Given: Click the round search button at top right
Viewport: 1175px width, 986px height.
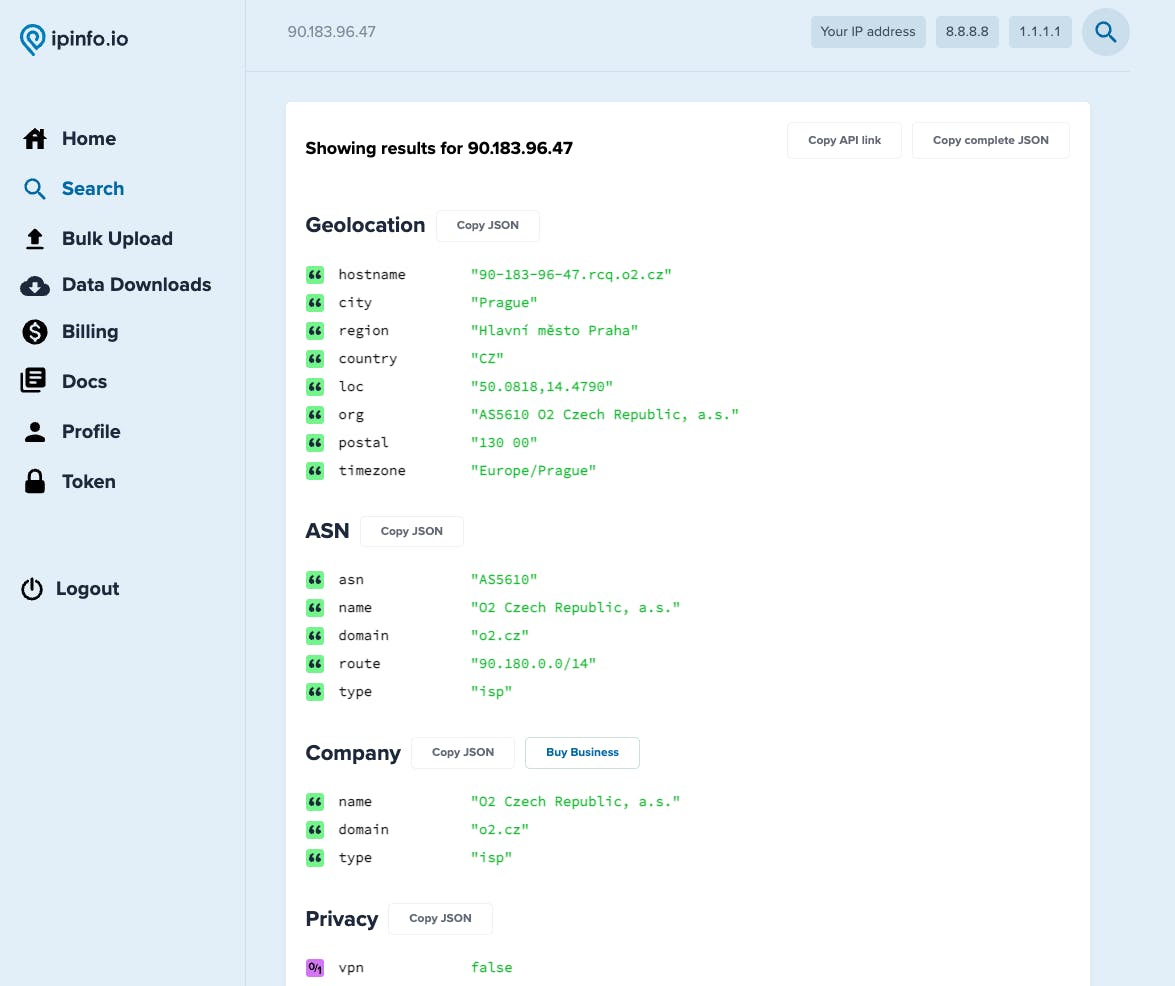Looking at the screenshot, I should tap(1105, 32).
